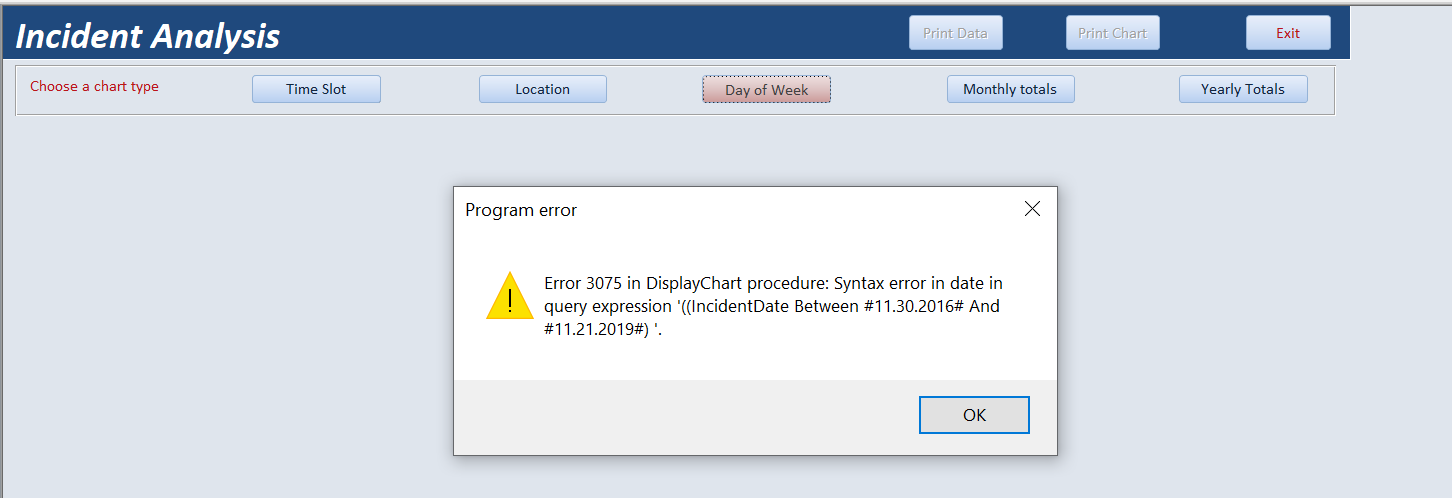This screenshot has height=498, width=1452.
Task: Click the Error 3075 message text
Action: [x=774, y=308]
